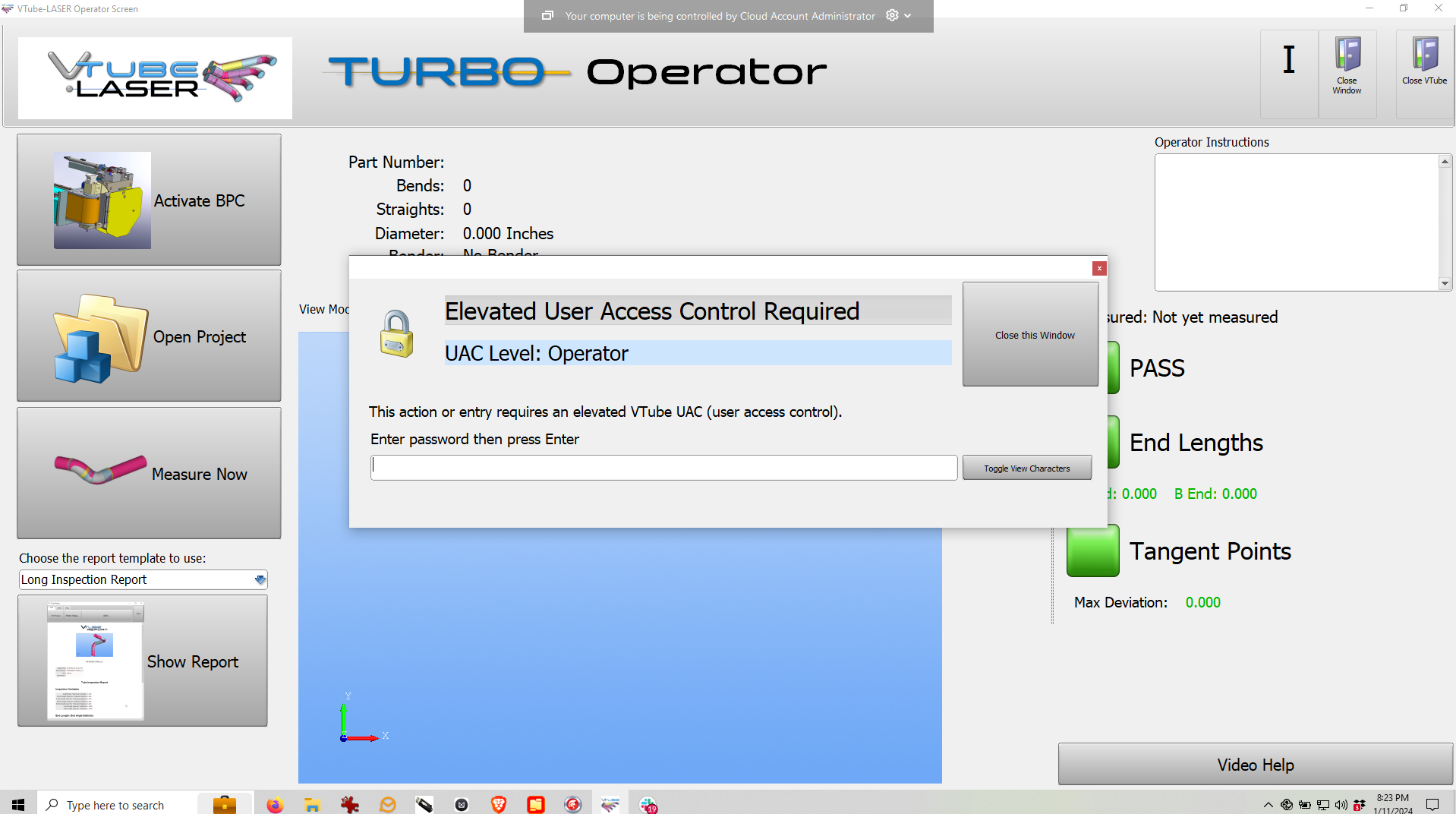Click the UAC Level: Operator text

(537, 353)
